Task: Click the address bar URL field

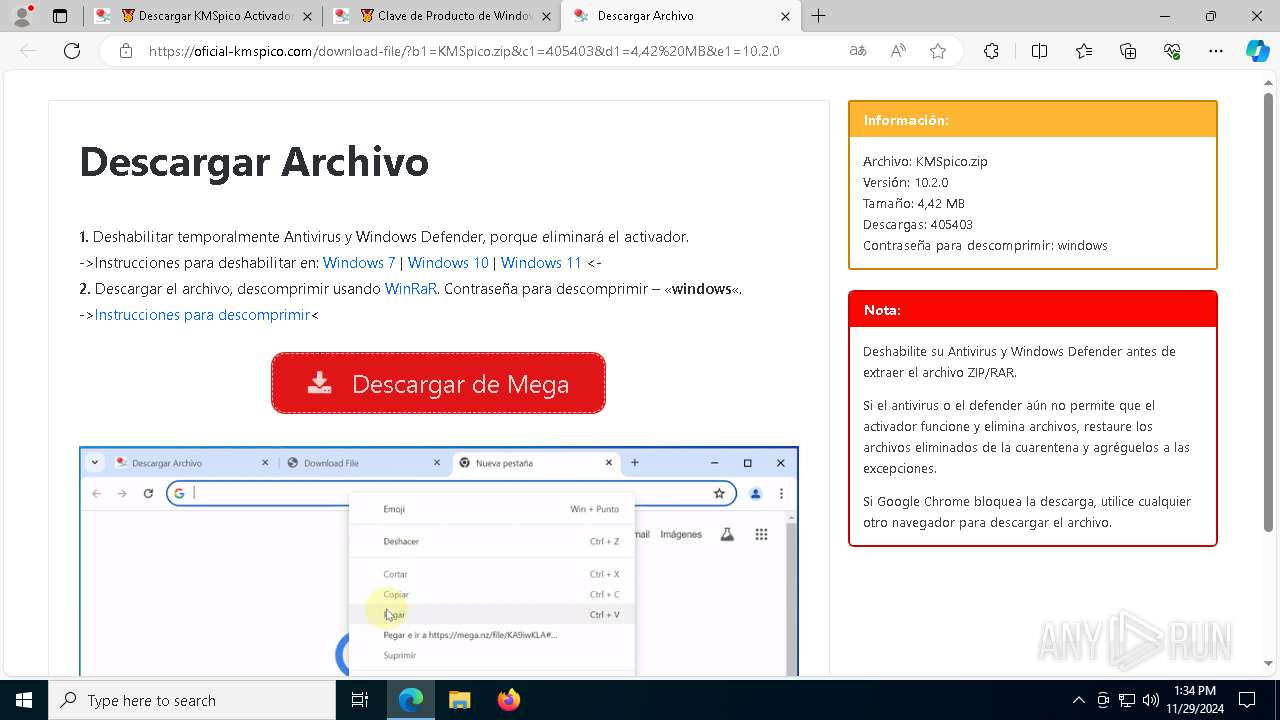Action: pyautogui.click(x=464, y=51)
